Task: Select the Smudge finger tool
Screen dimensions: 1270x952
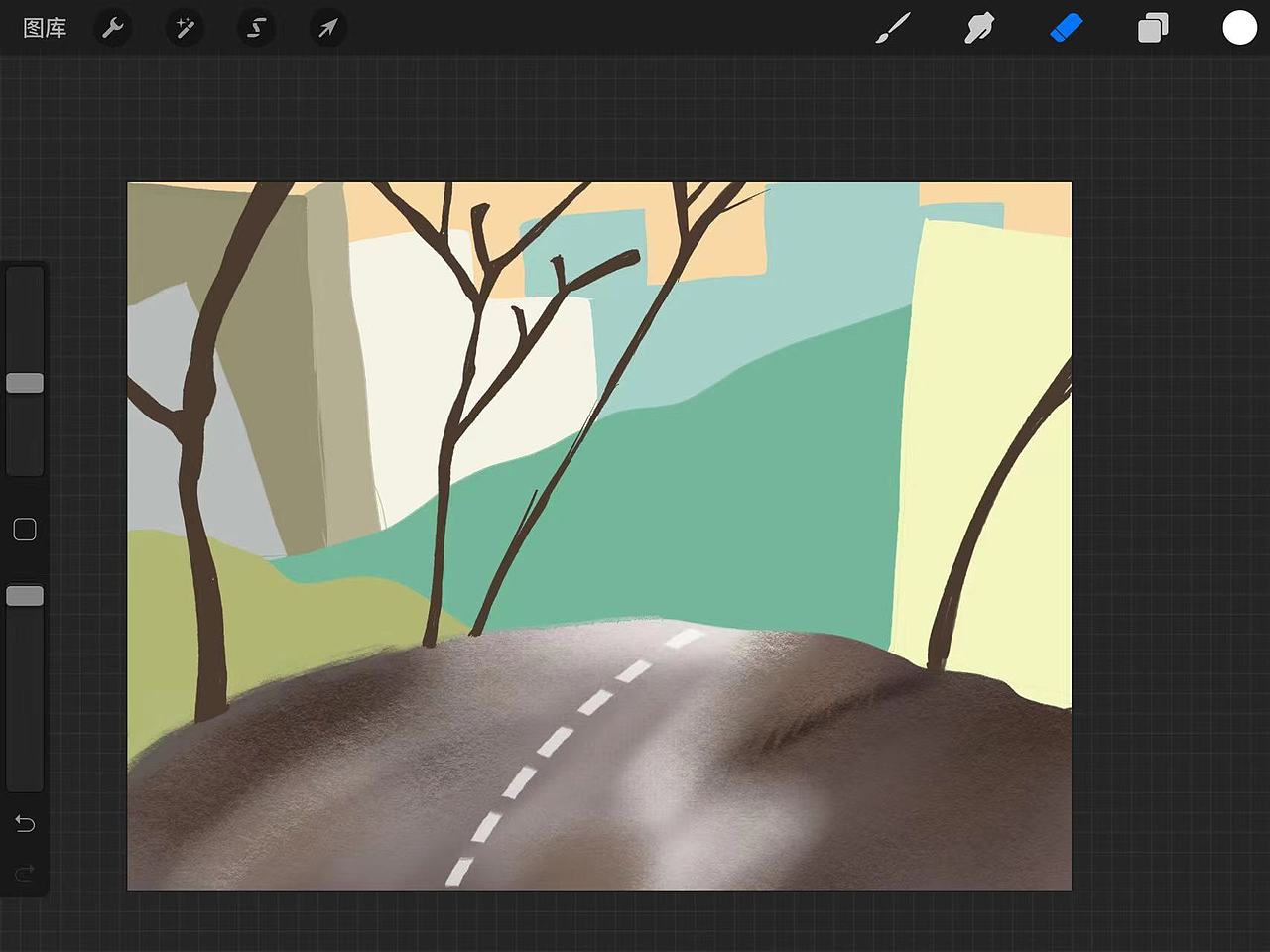Action: point(979,28)
